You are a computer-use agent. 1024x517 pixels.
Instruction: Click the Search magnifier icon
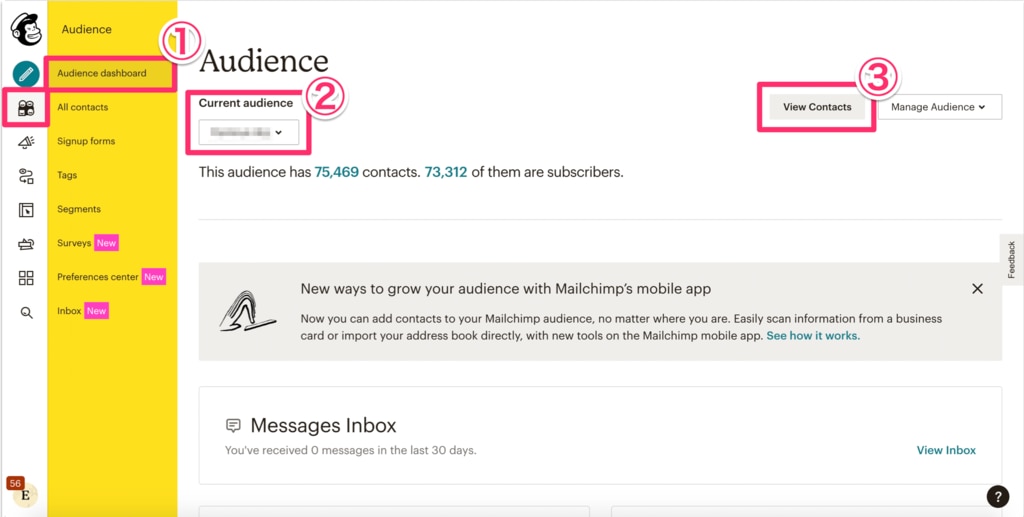(26, 313)
